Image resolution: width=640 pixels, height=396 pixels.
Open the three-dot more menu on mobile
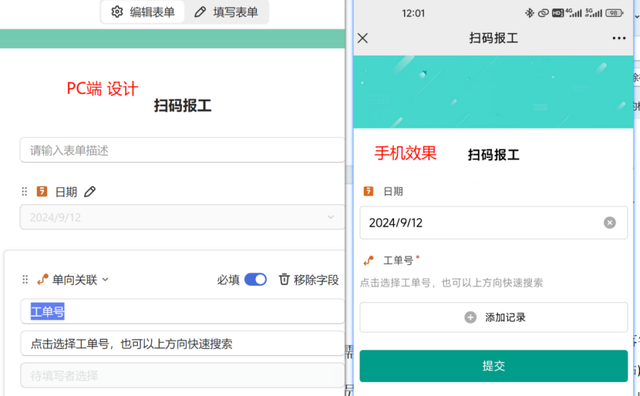(619, 38)
